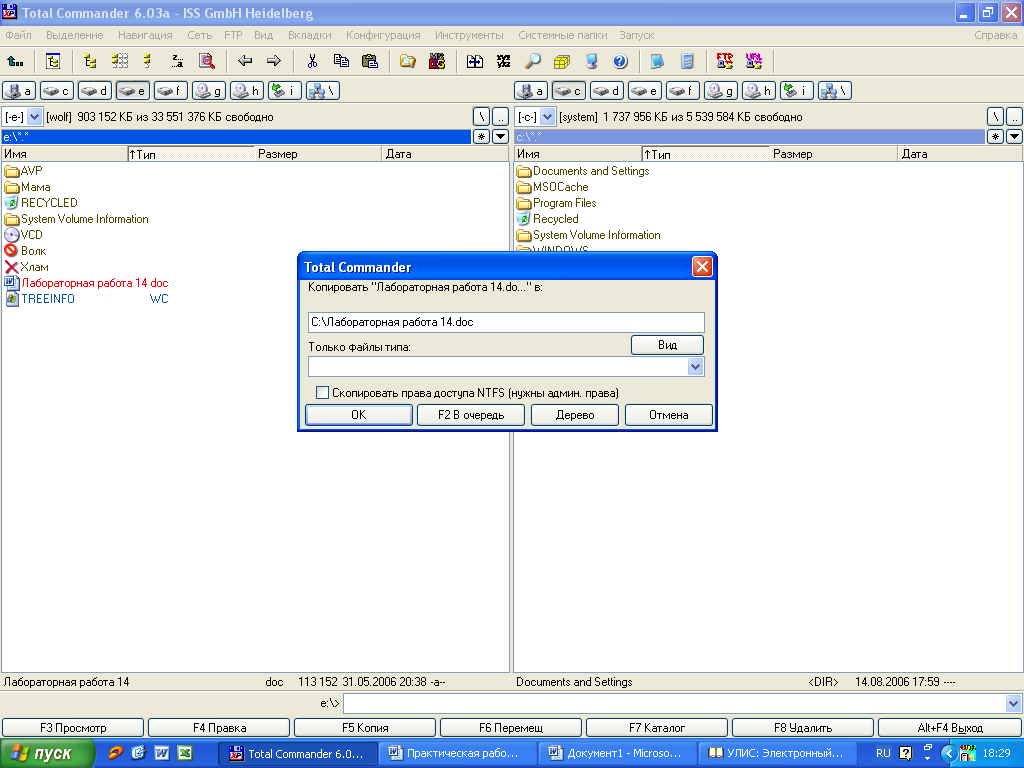
Task: Click the F8 Удалить function button
Action: tap(803, 728)
